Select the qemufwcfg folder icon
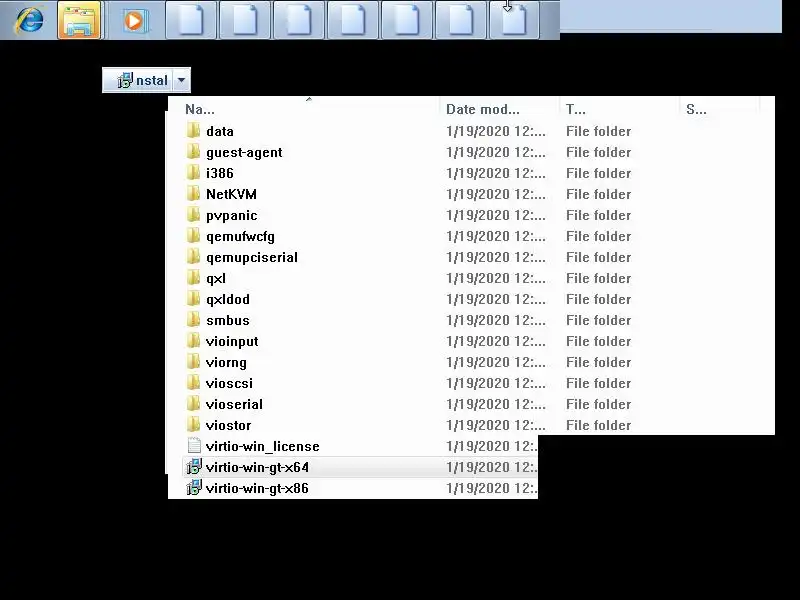Image resolution: width=800 pixels, height=600 pixels. [x=193, y=236]
